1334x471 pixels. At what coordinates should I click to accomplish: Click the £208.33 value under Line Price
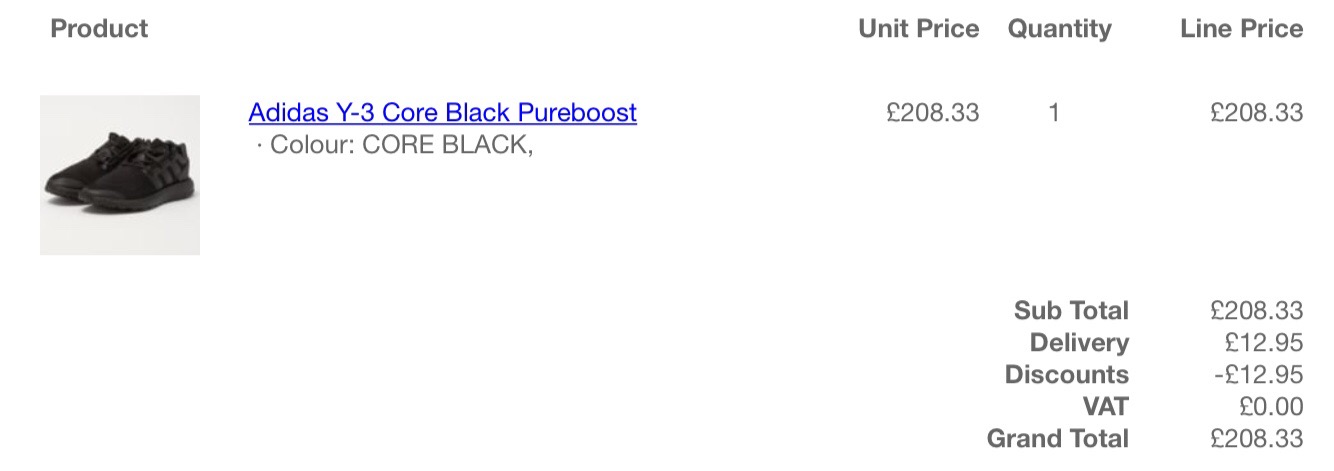click(x=1256, y=113)
